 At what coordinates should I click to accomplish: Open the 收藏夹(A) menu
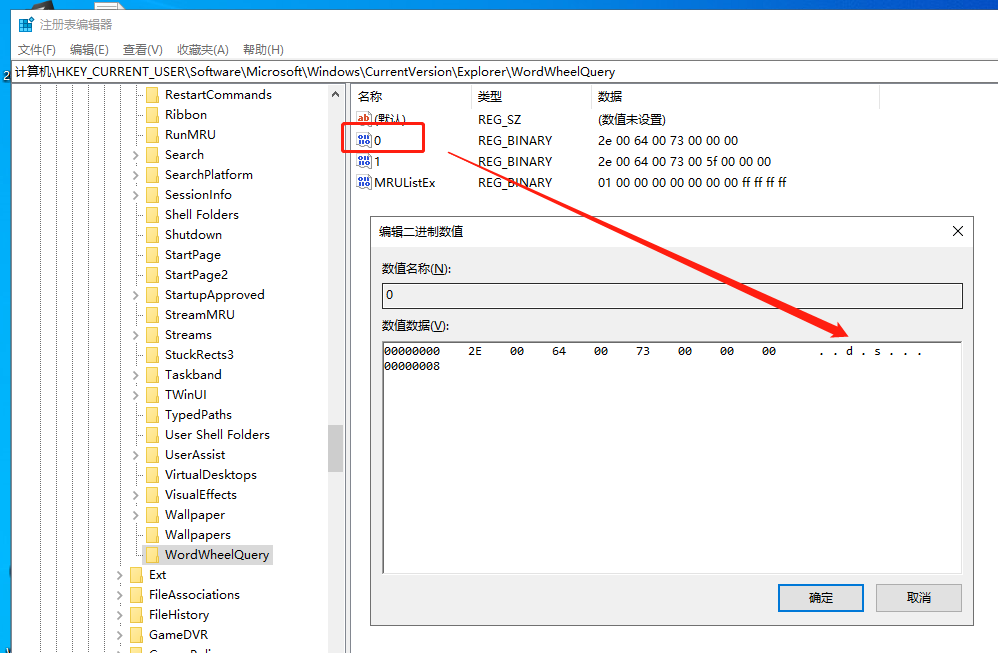(x=202, y=49)
